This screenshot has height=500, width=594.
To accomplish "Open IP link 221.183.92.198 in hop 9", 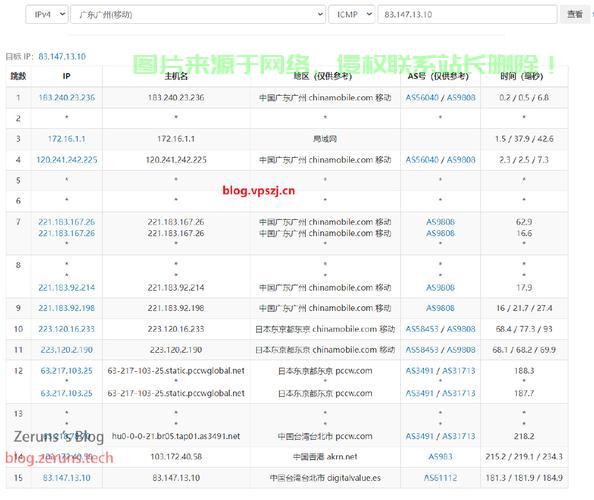I will [x=67, y=308].
